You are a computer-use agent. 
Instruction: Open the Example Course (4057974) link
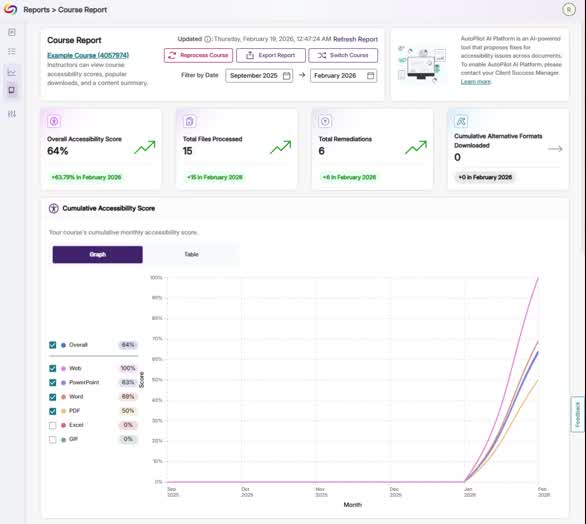click(88, 55)
